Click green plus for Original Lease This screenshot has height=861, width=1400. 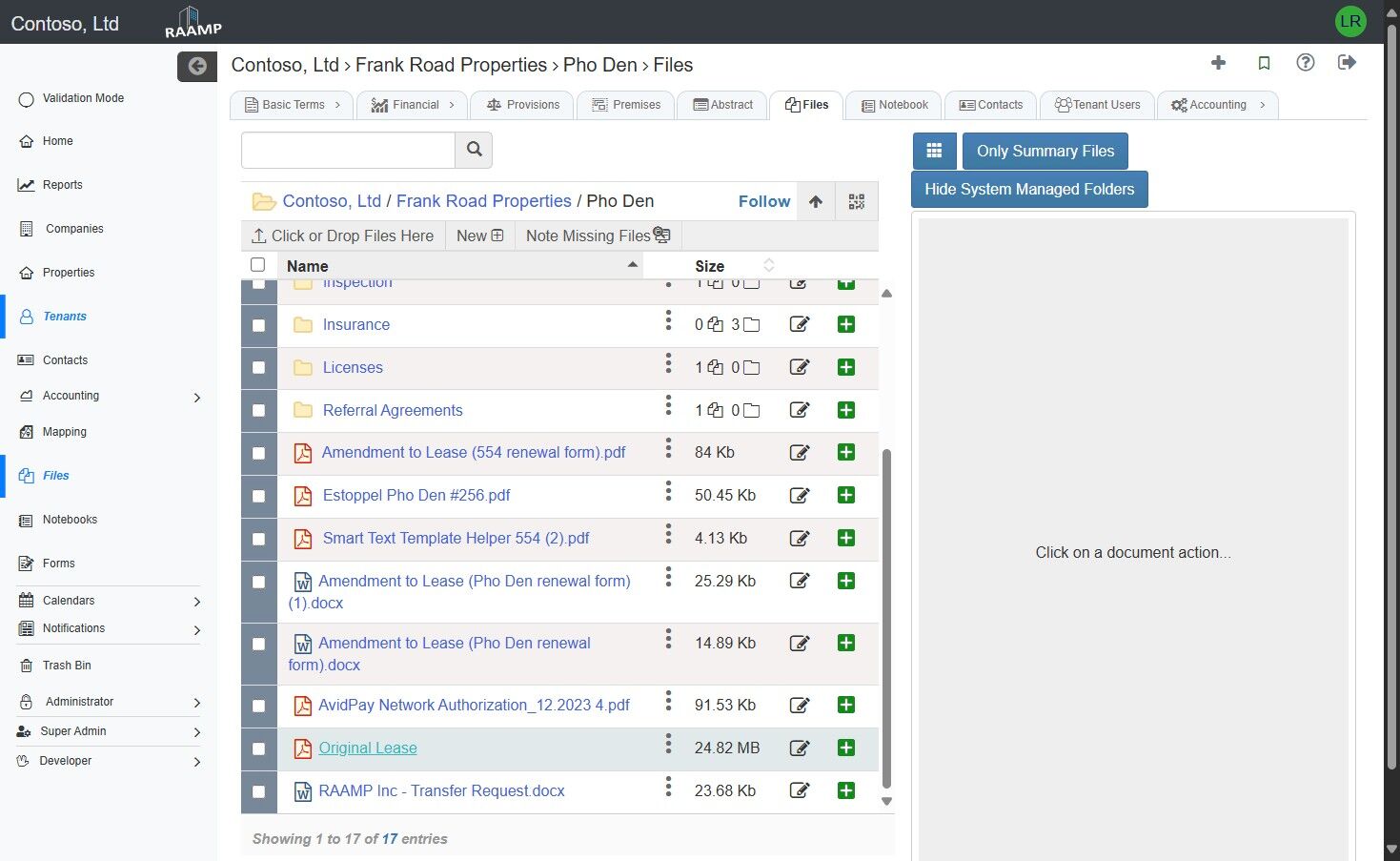click(x=845, y=748)
